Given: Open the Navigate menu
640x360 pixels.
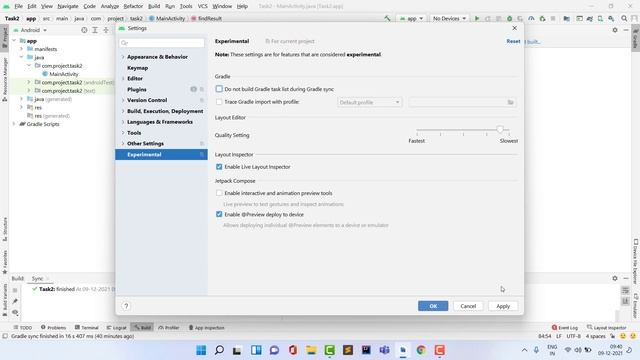Looking at the screenshot, I should 68,6.
